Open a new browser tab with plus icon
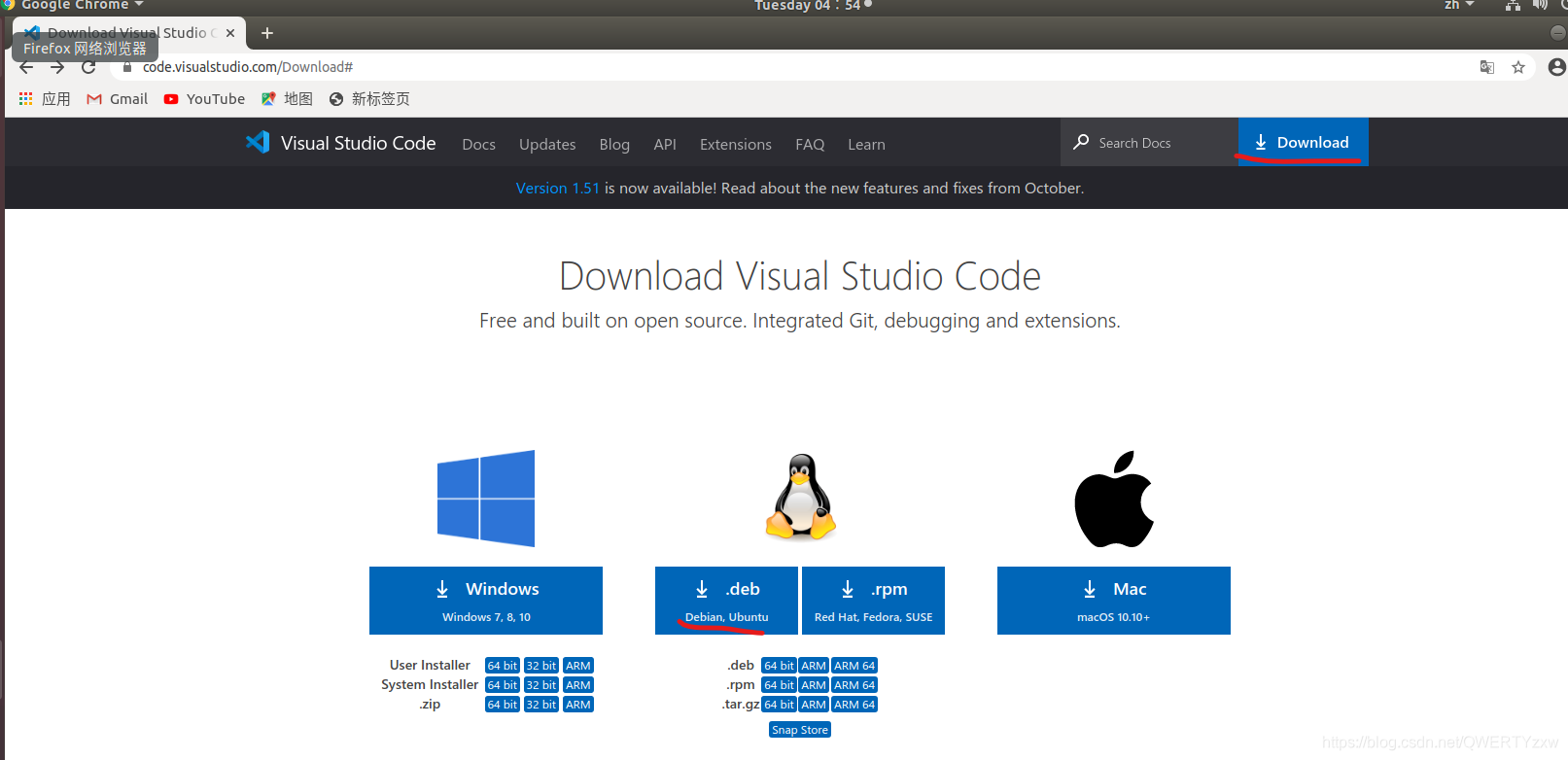 coord(267,33)
